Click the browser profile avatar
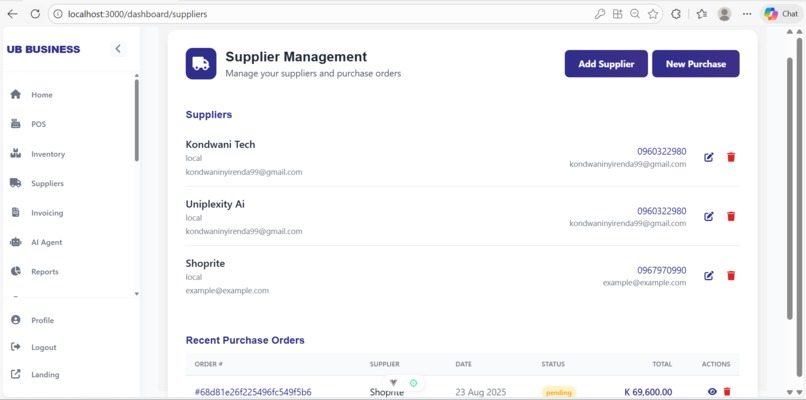This screenshot has height=400, width=806. pos(724,14)
